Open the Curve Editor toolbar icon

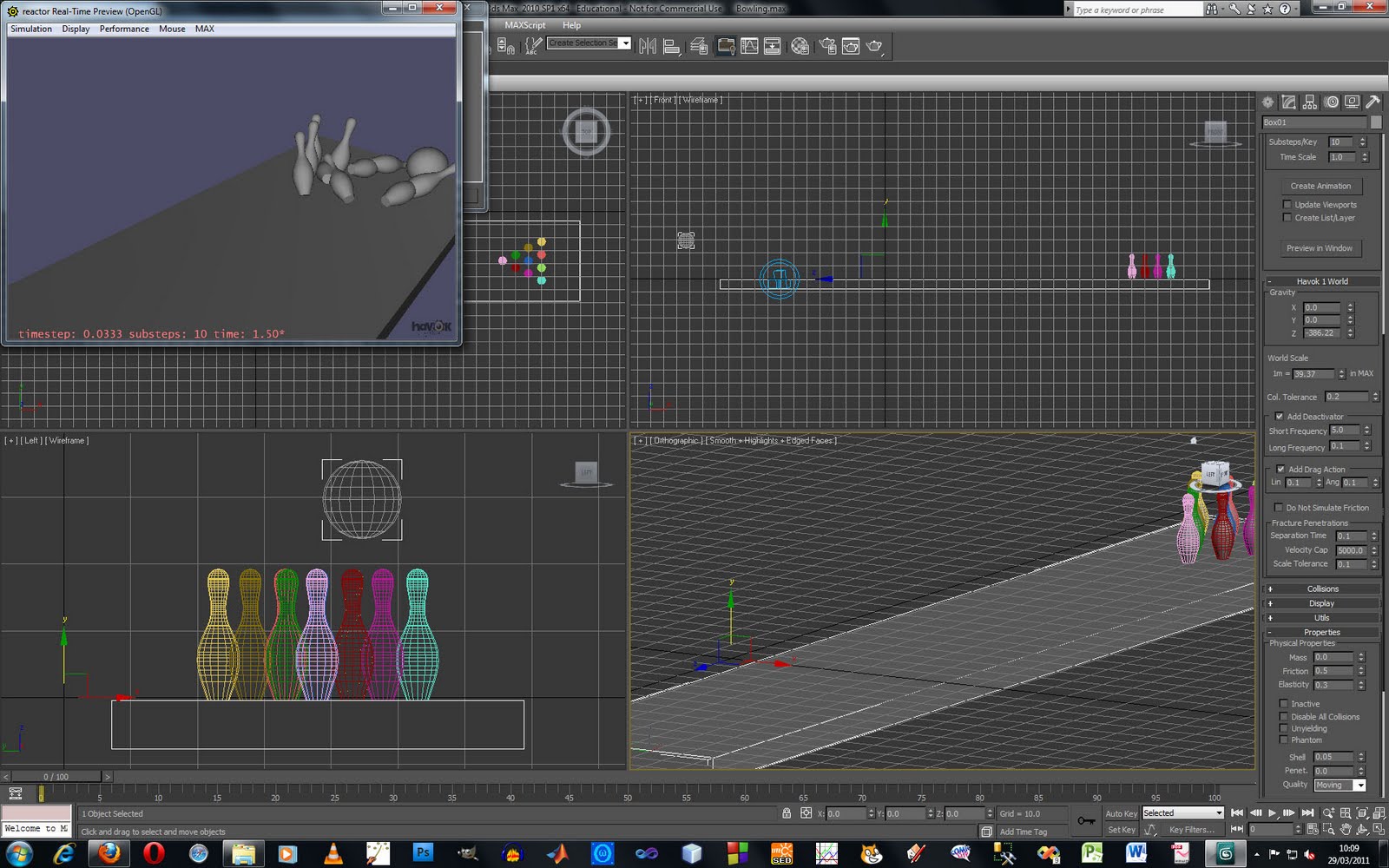click(749, 45)
